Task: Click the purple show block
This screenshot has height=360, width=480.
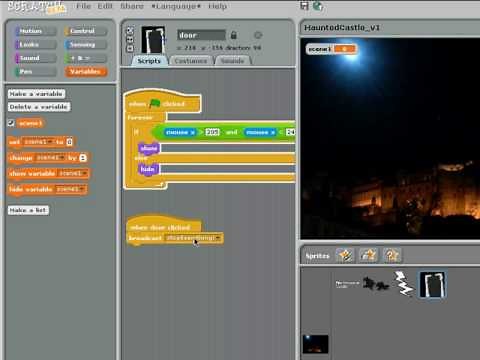Action: coord(149,148)
